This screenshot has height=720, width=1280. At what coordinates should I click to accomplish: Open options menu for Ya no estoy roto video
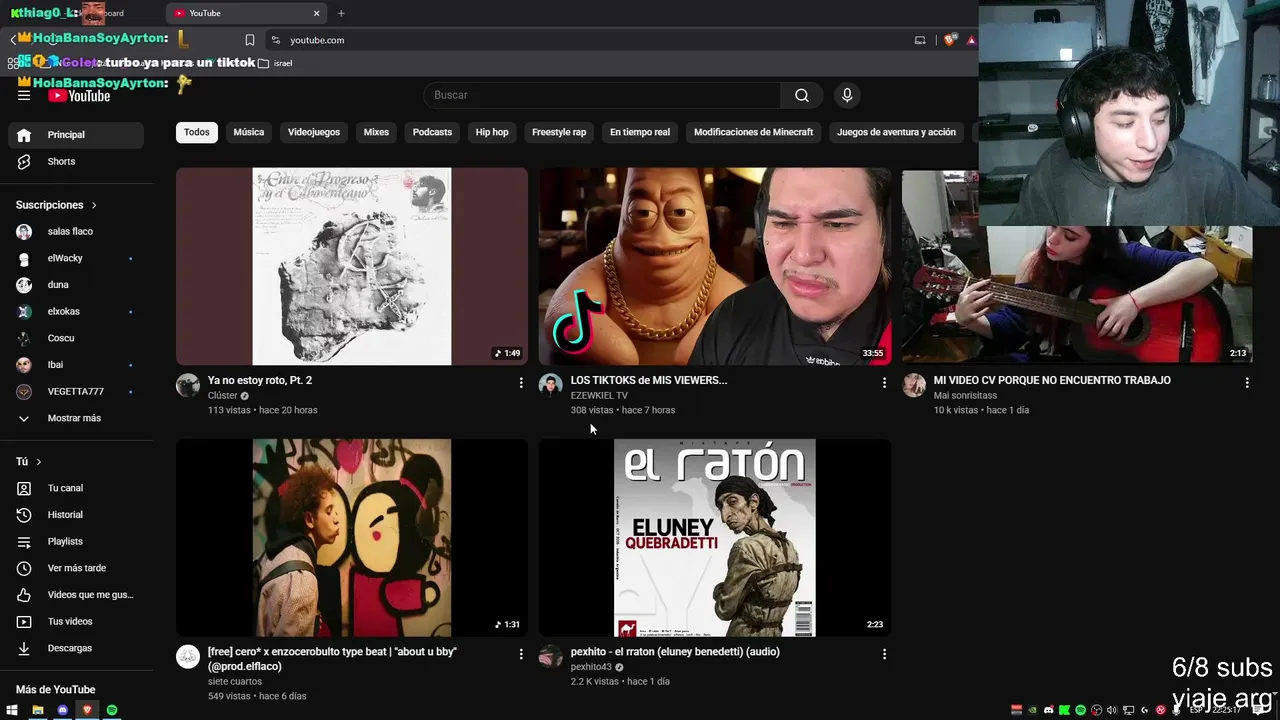pyautogui.click(x=521, y=382)
